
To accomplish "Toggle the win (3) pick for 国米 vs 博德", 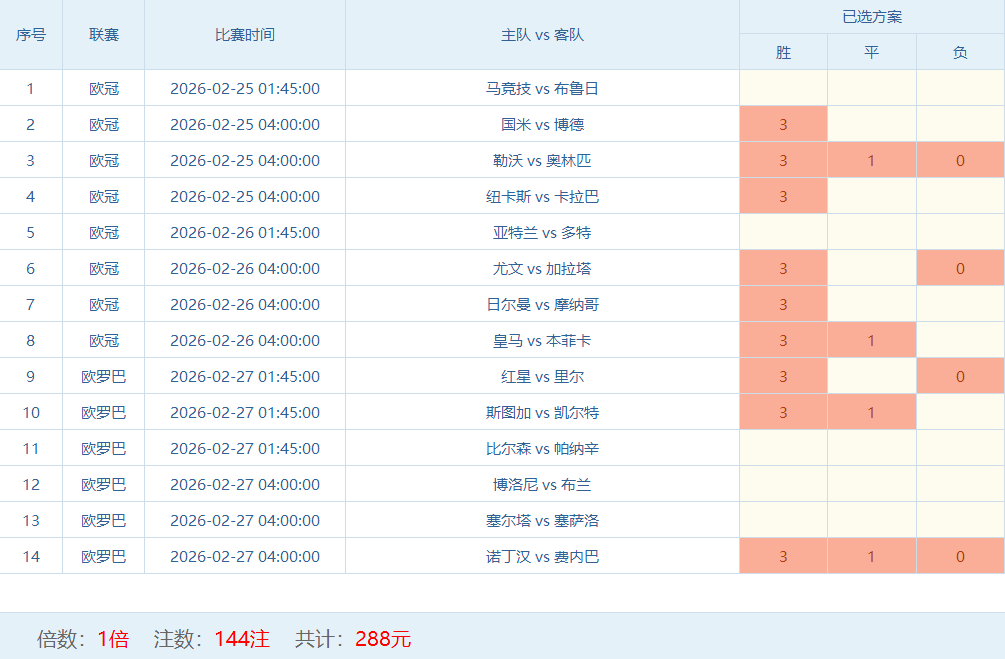I will (x=783, y=124).
